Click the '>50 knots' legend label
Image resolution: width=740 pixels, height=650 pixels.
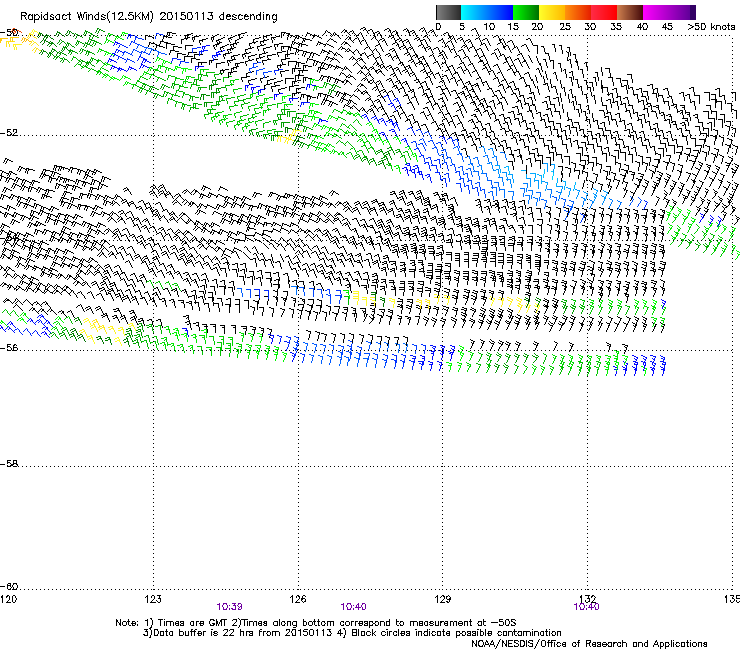point(711,27)
